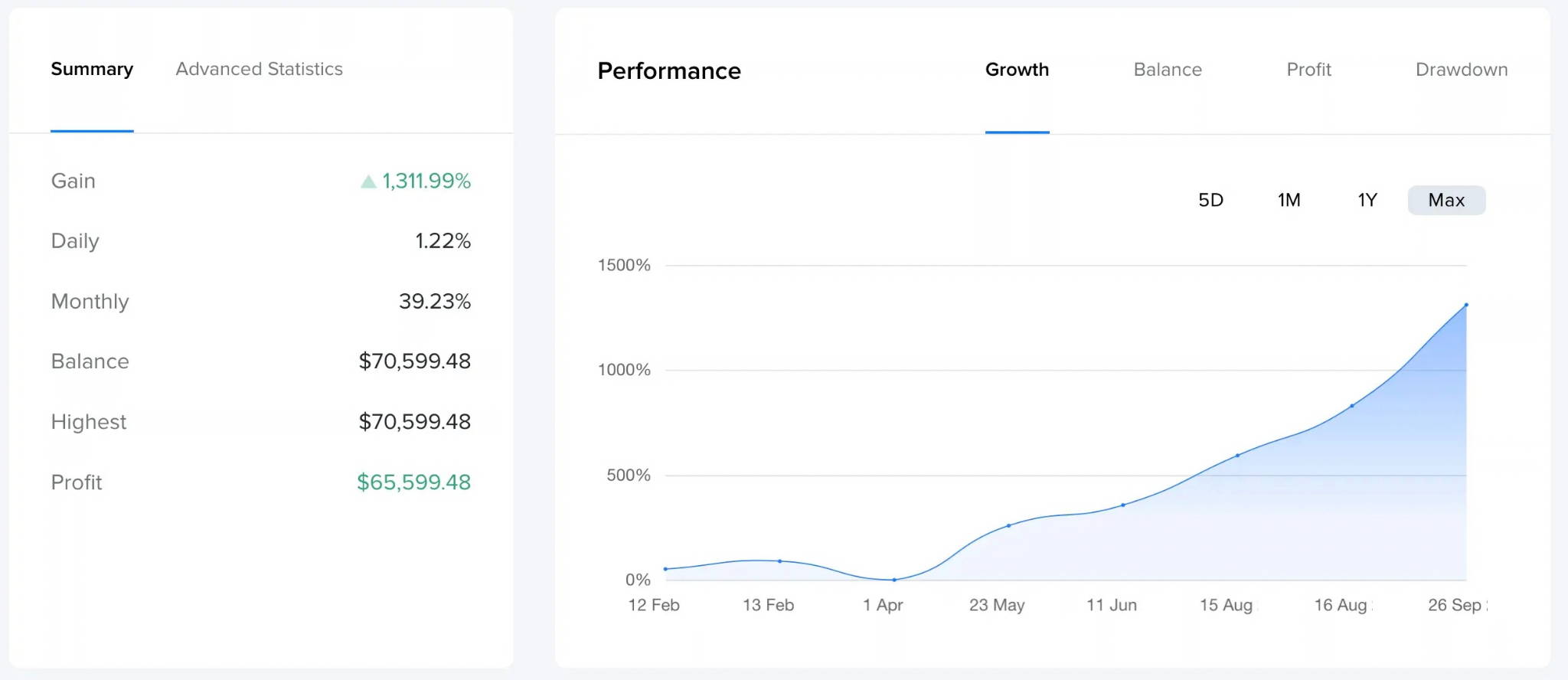Click the 1500% axis label
The image size is (1568, 680).
pos(624,265)
